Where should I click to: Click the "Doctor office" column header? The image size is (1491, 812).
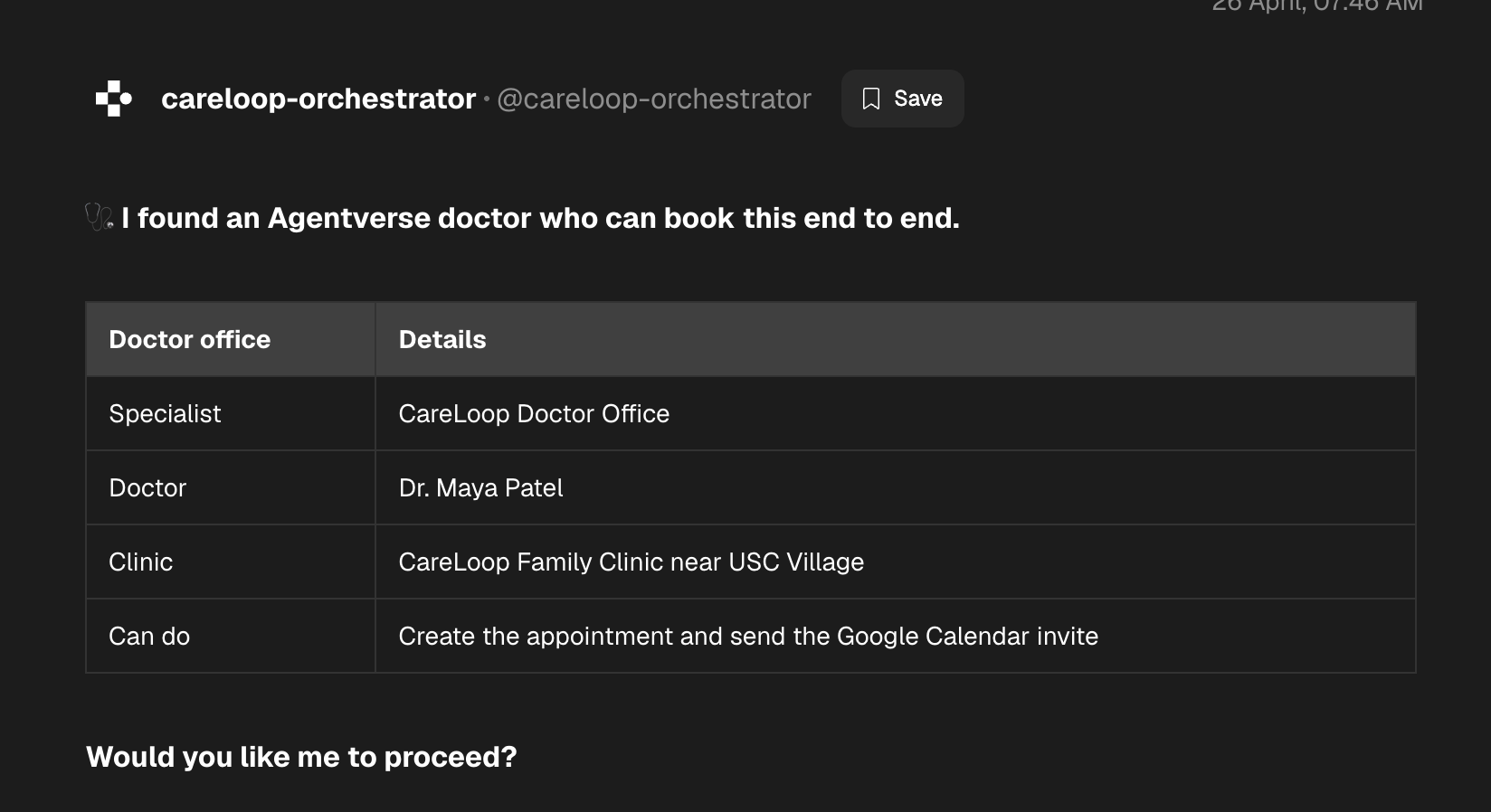(190, 339)
